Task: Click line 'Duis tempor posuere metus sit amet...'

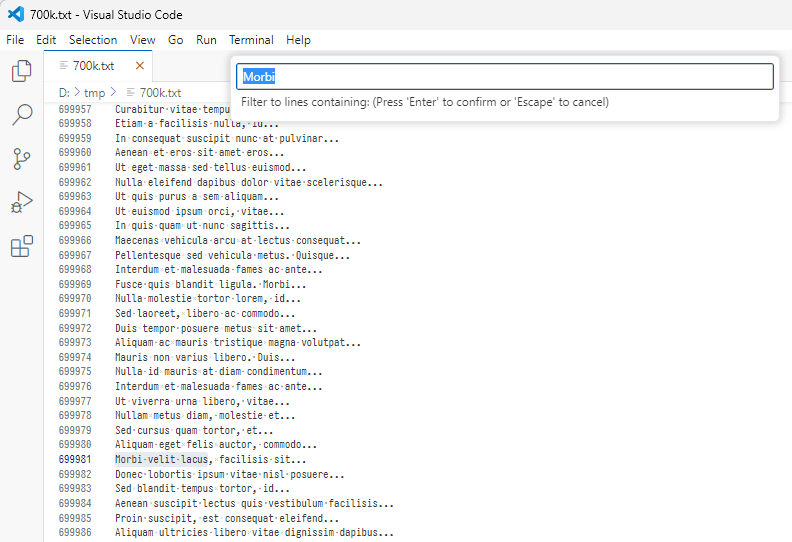Action: [x=216, y=328]
